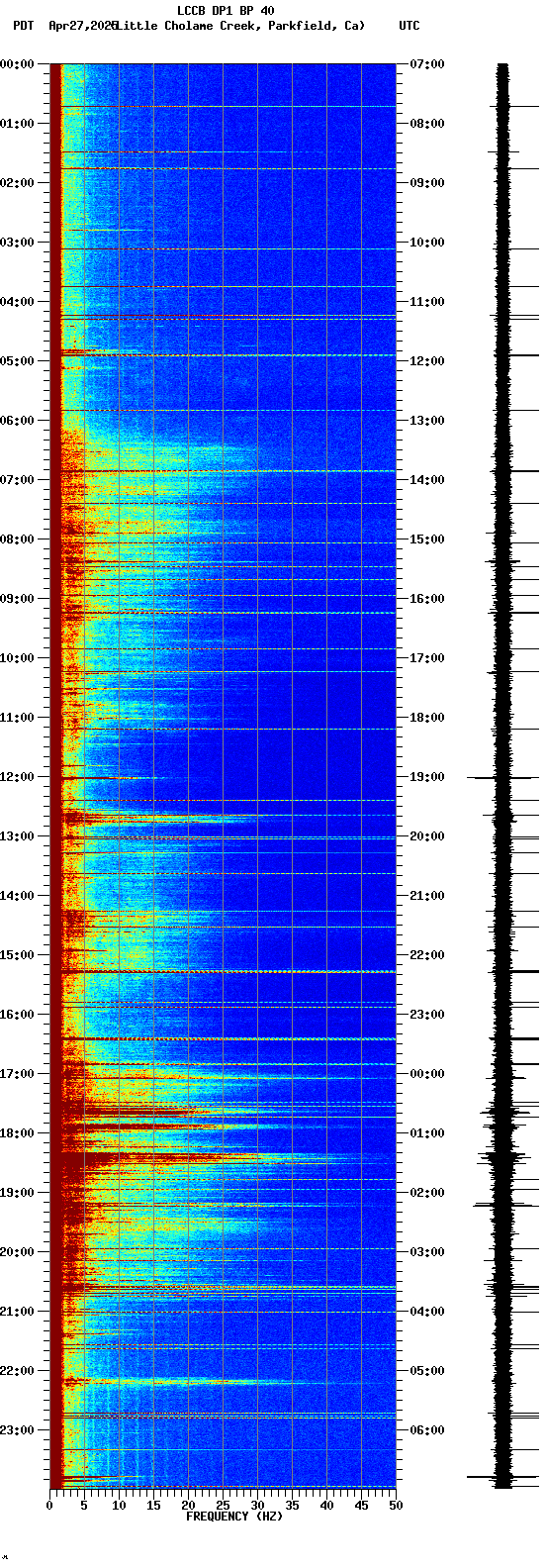
Task: Click the 07:00 PDT time label on left axis
Action: [17, 480]
